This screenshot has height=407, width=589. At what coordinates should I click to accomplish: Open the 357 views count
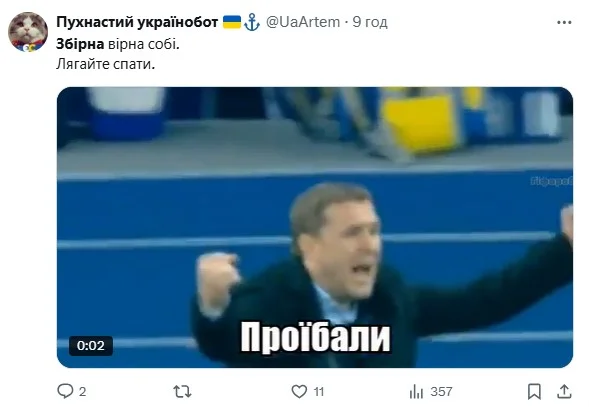441,392
